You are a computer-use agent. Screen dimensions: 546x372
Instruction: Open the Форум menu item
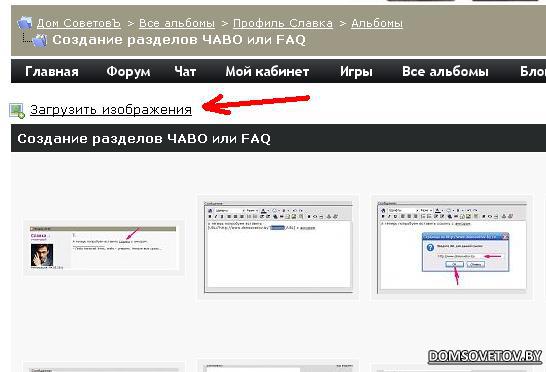(x=128, y=71)
